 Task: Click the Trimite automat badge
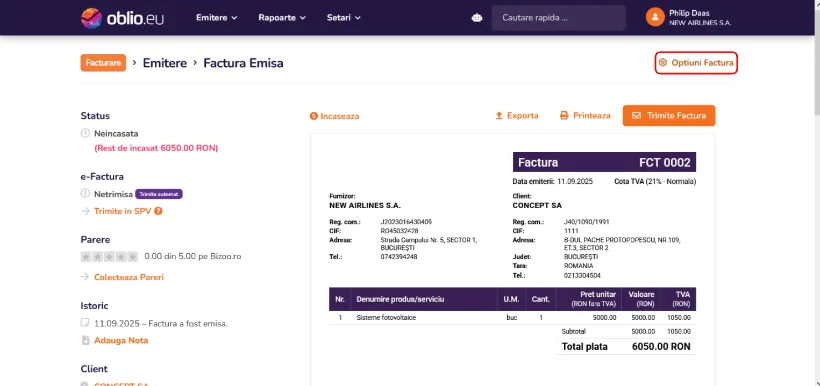(159, 194)
